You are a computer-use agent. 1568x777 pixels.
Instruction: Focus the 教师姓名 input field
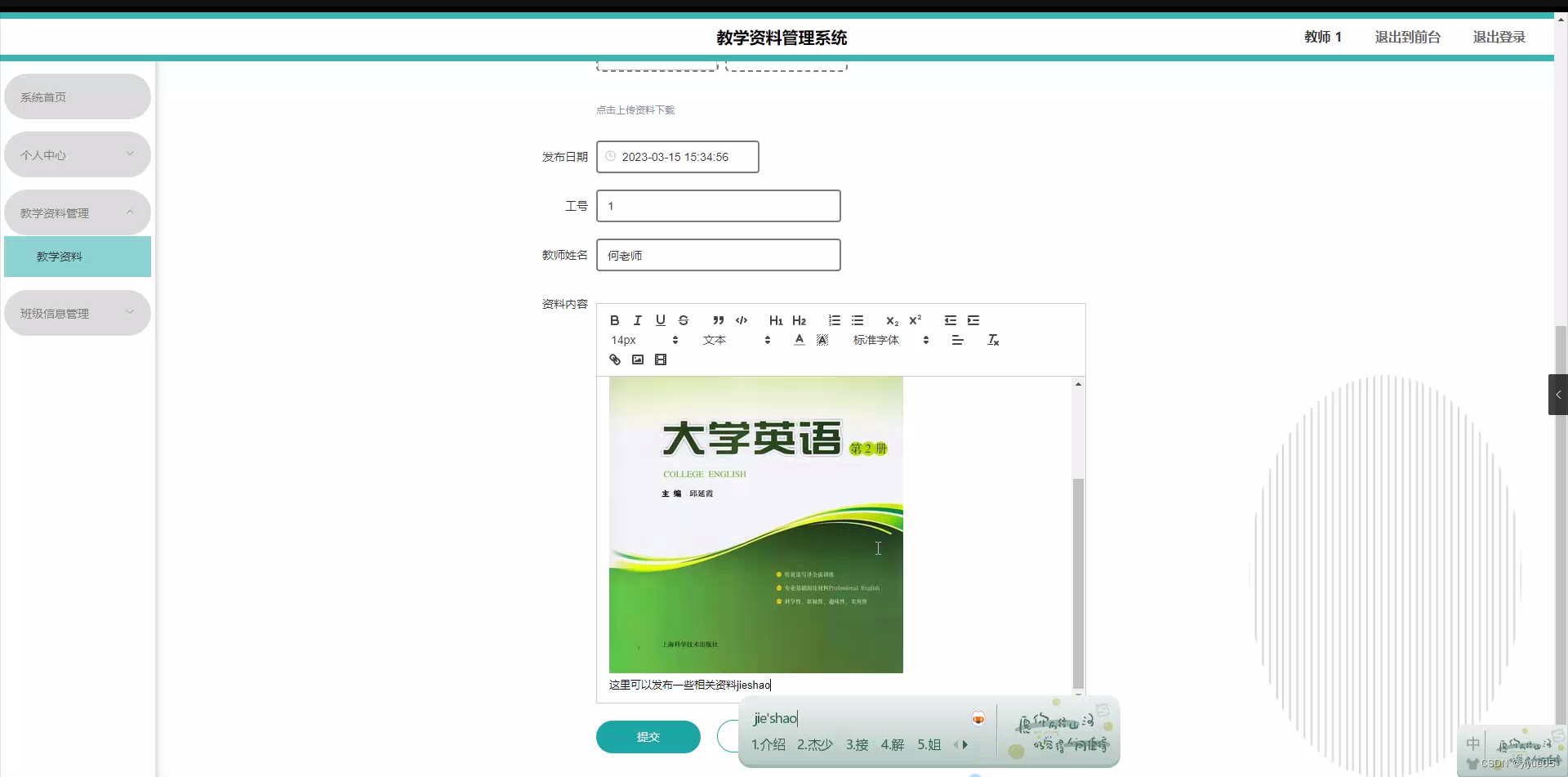coord(719,255)
